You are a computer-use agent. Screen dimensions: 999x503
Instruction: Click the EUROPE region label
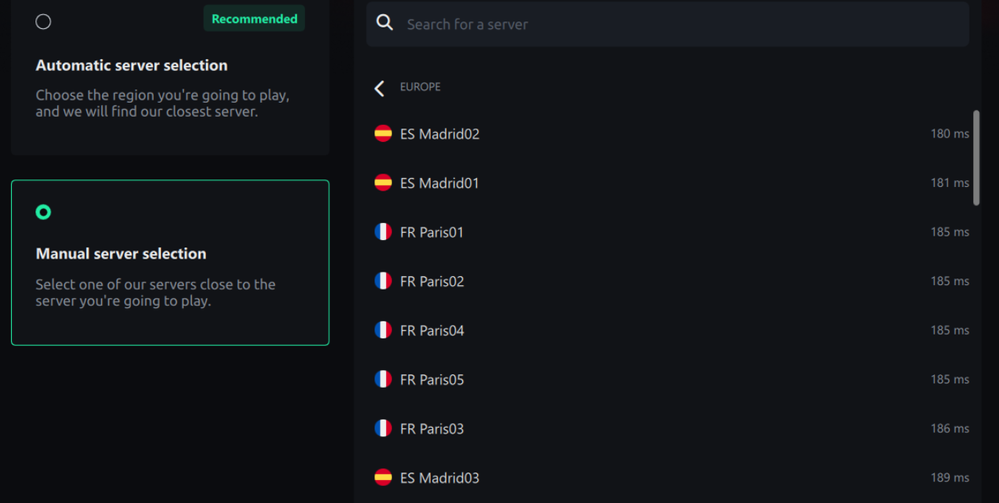point(420,87)
